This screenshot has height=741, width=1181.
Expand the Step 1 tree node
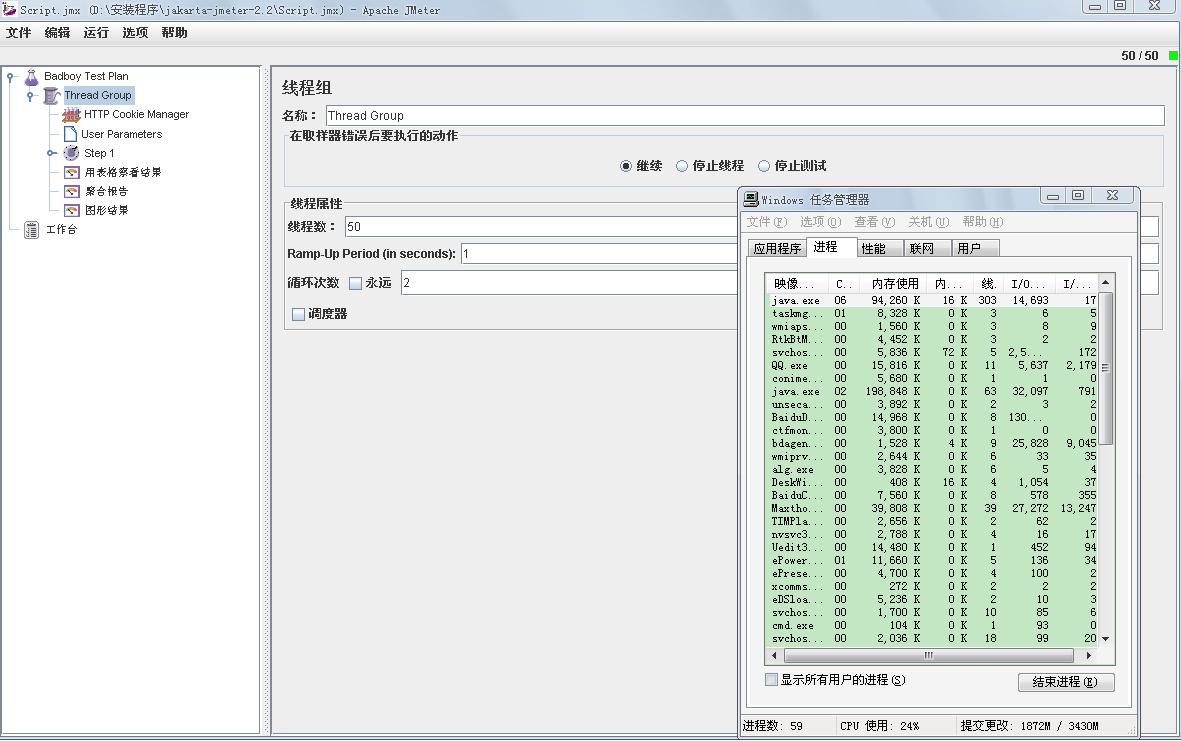pos(50,153)
